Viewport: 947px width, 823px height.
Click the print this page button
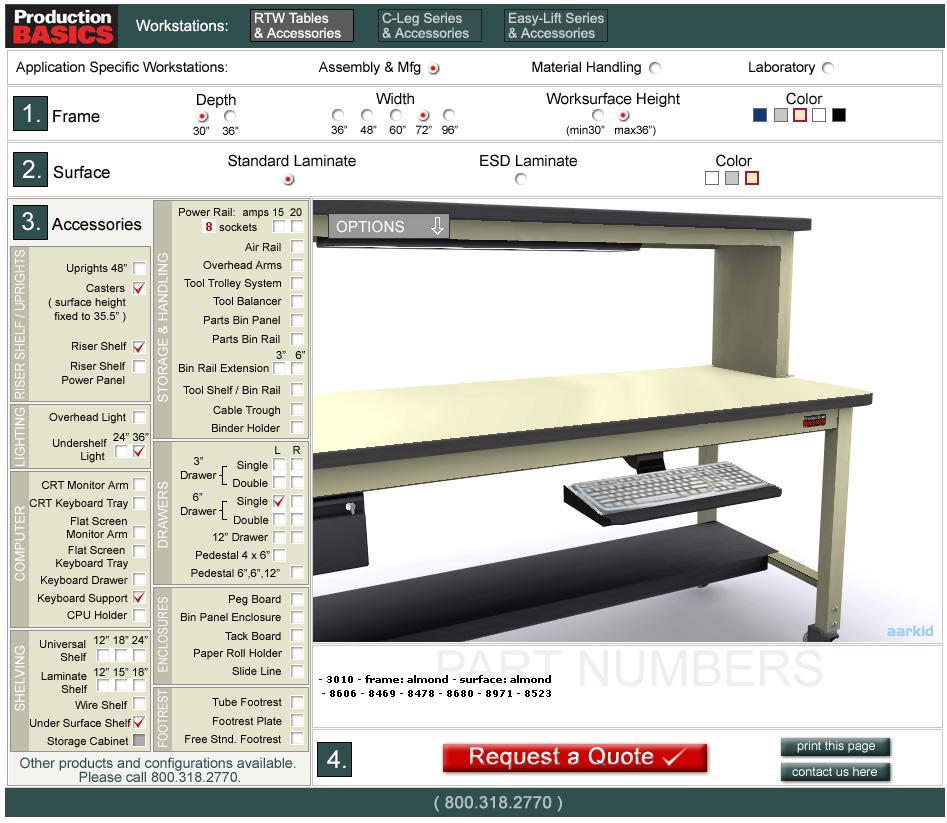(835, 746)
